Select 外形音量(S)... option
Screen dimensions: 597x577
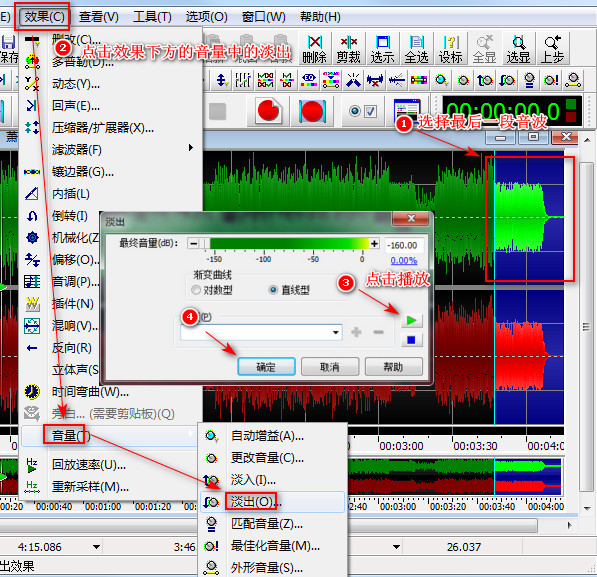click(273, 568)
